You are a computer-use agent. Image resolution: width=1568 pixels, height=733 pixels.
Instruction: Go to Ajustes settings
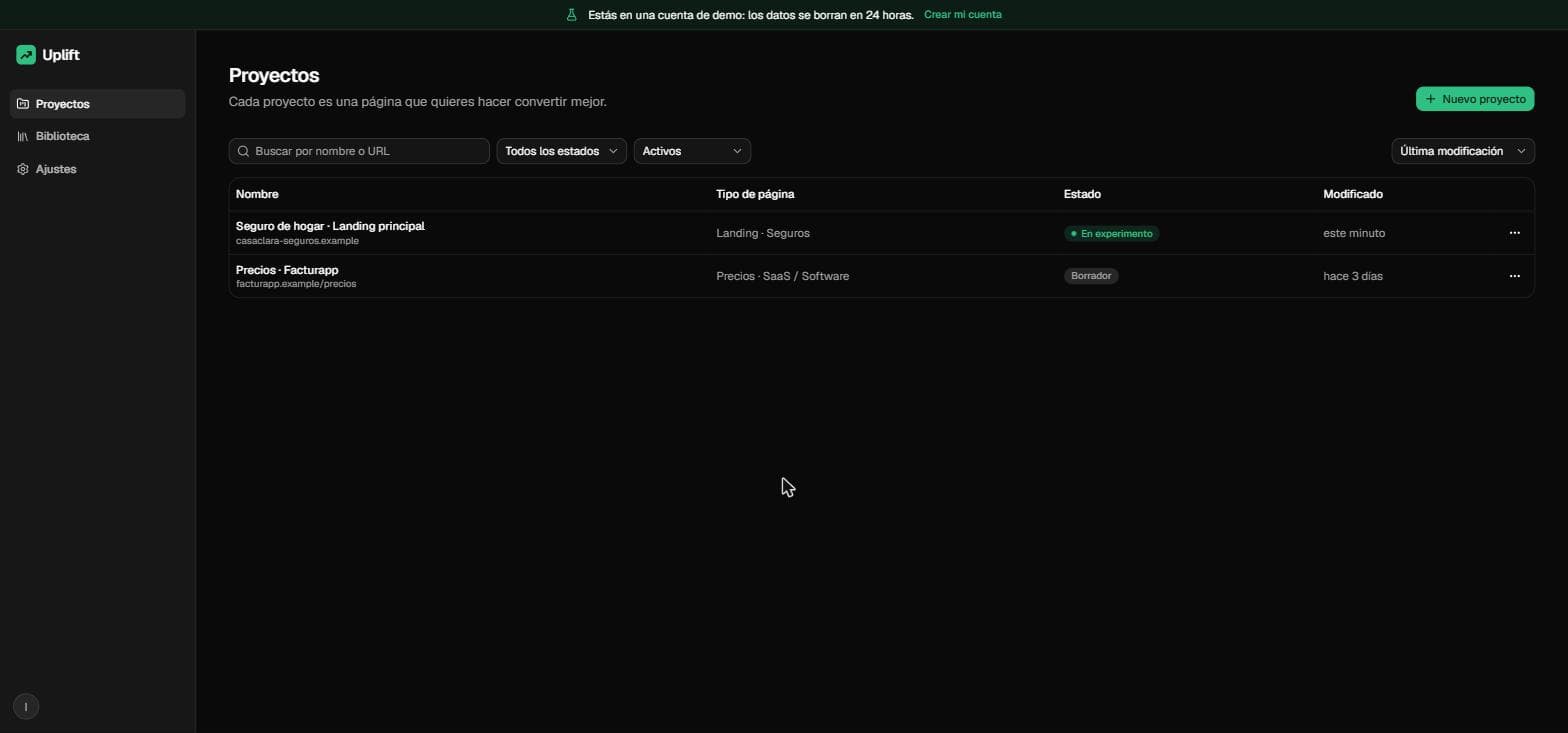98,169
